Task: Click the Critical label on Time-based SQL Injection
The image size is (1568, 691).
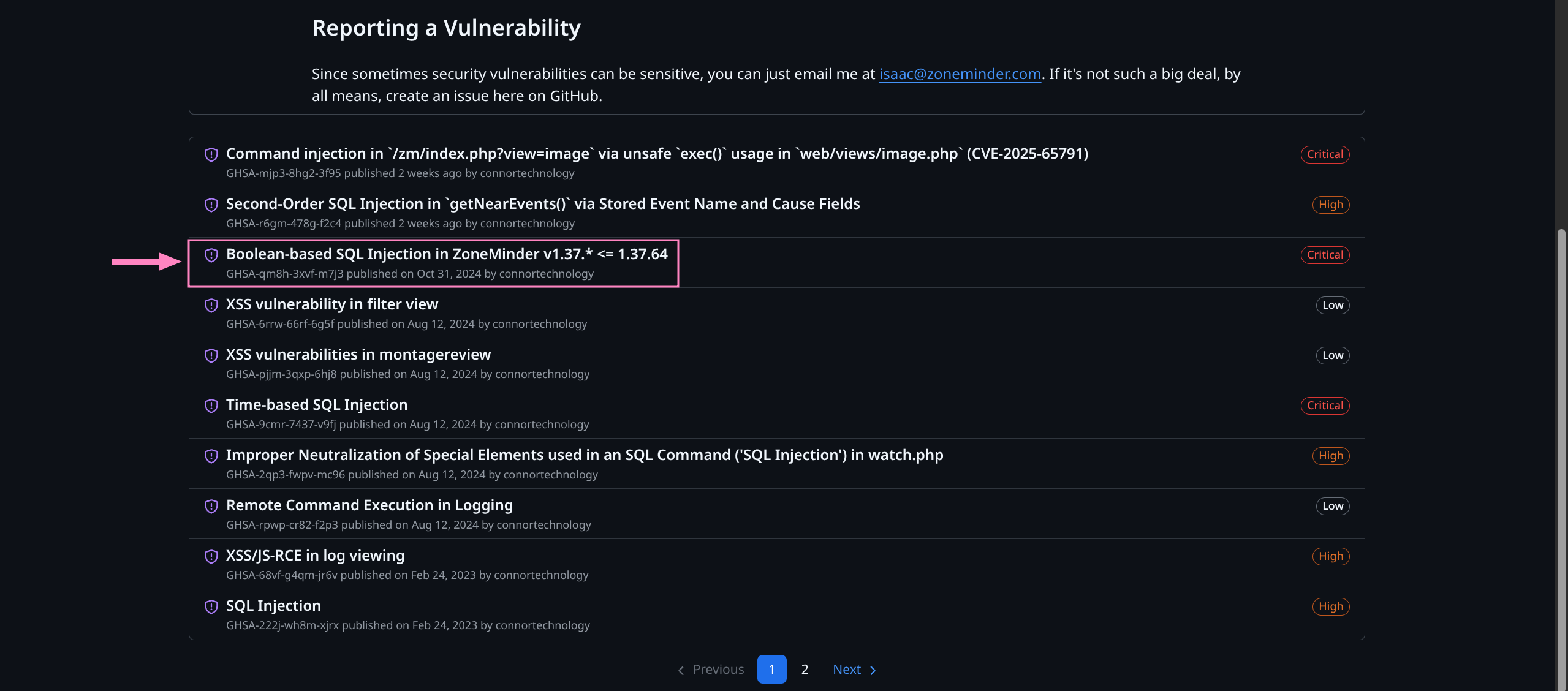Action: (1325, 406)
